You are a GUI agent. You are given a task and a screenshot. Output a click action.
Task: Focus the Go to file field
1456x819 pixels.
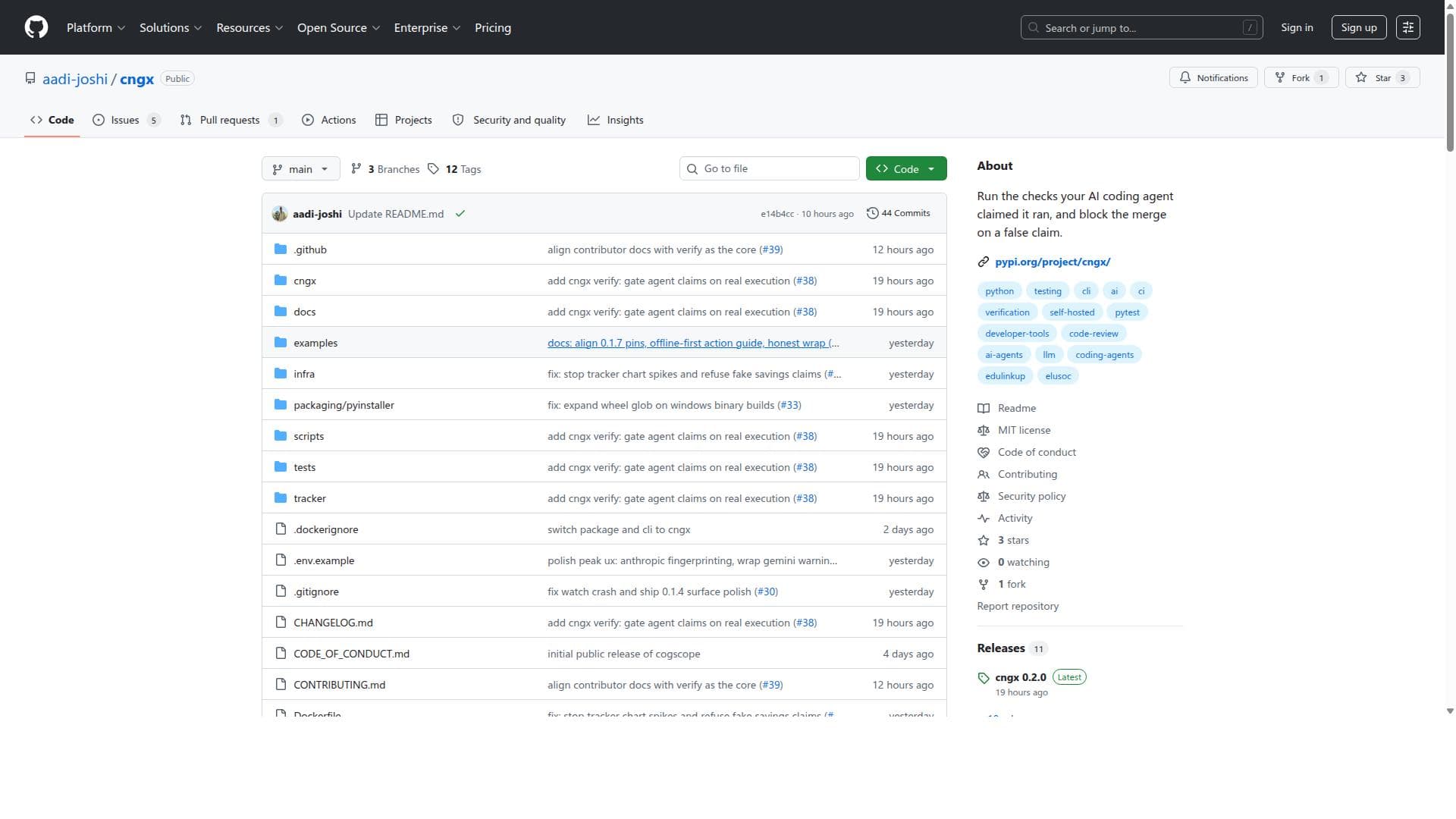(x=769, y=168)
